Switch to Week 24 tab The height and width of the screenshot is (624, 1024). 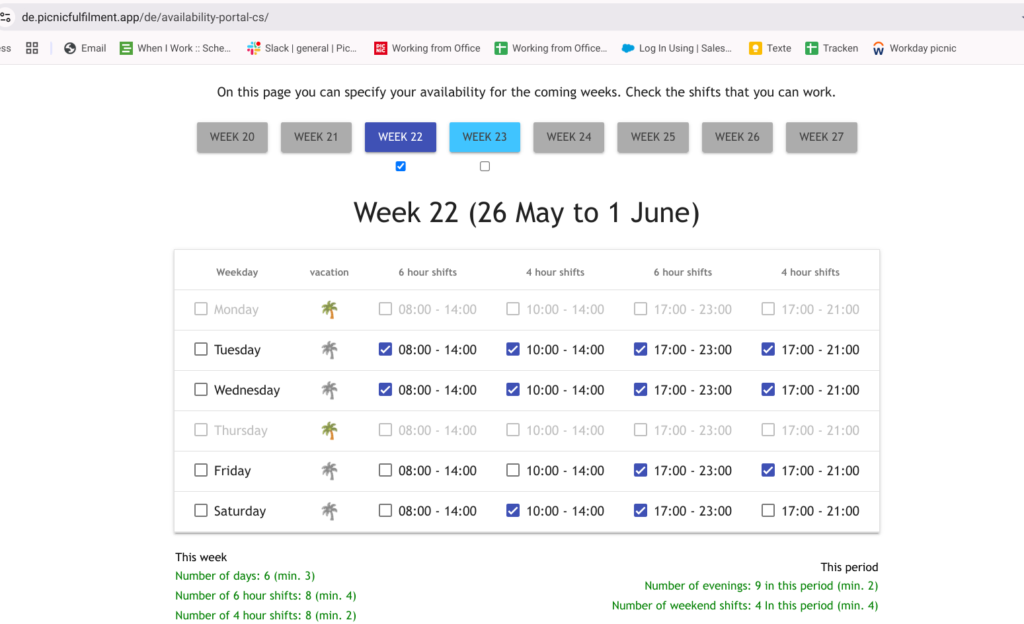[x=569, y=137]
